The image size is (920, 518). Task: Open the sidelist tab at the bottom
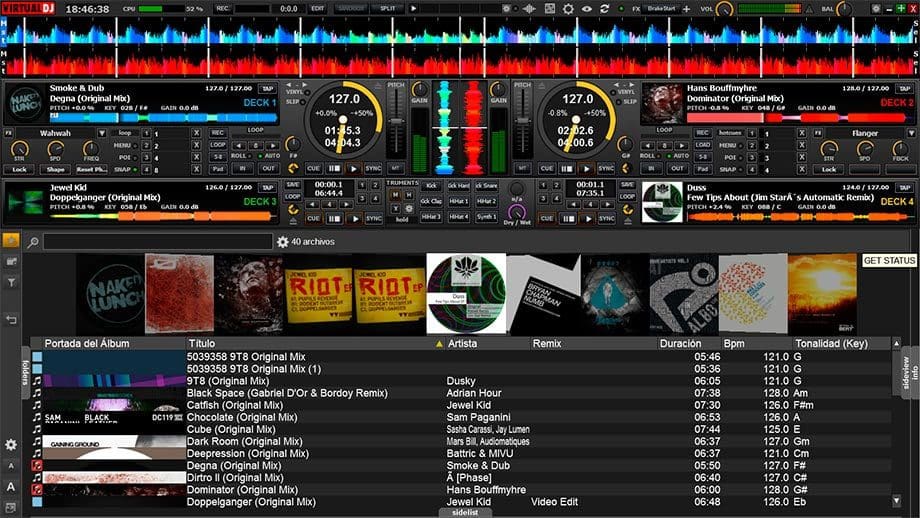click(x=465, y=512)
